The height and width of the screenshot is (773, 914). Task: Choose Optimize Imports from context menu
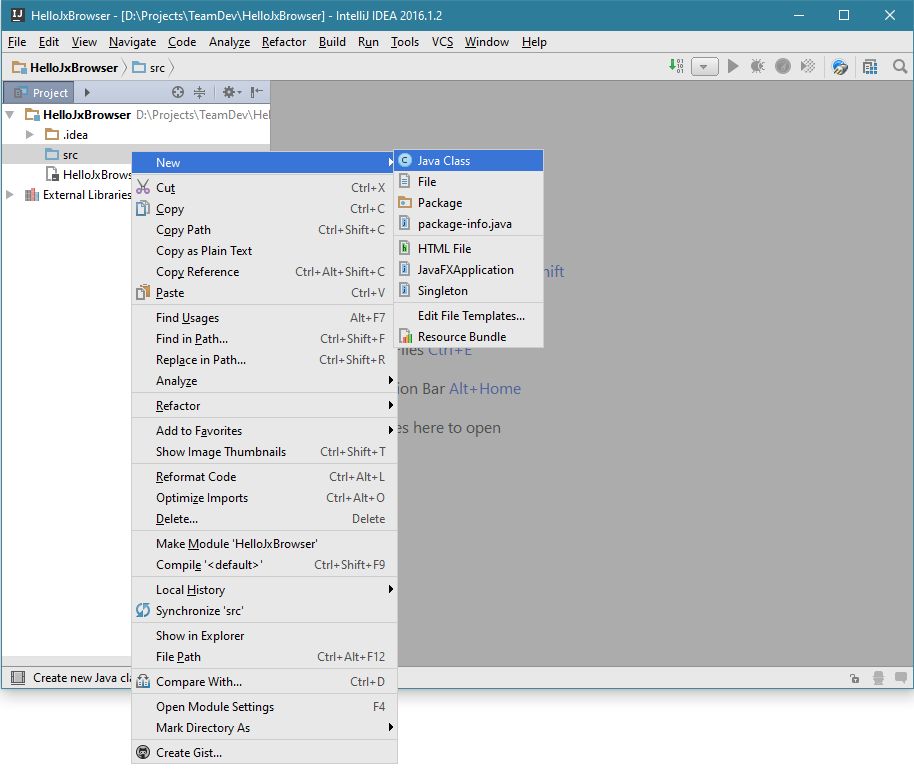click(x=265, y=498)
